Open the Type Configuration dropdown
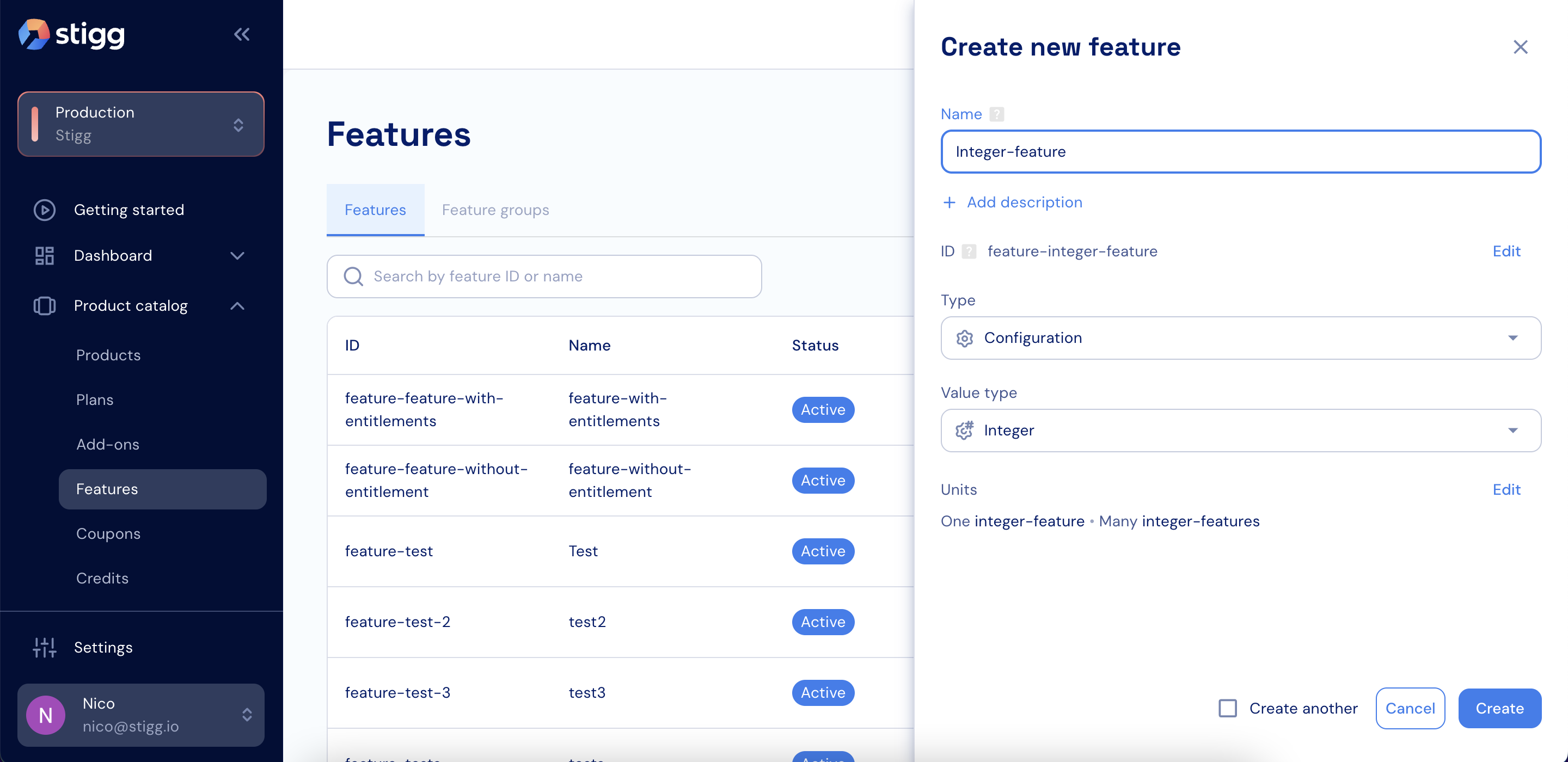This screenshot has width=1568, height=762. click(1240, 338)
